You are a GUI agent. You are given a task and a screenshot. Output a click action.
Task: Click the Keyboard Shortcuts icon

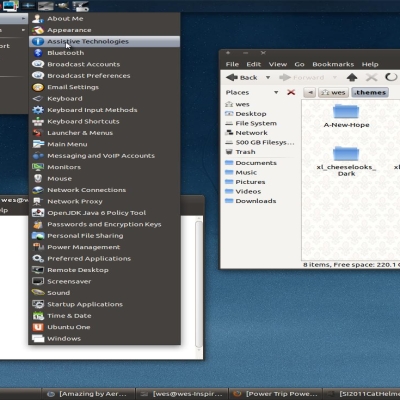[x=38, y=121]
